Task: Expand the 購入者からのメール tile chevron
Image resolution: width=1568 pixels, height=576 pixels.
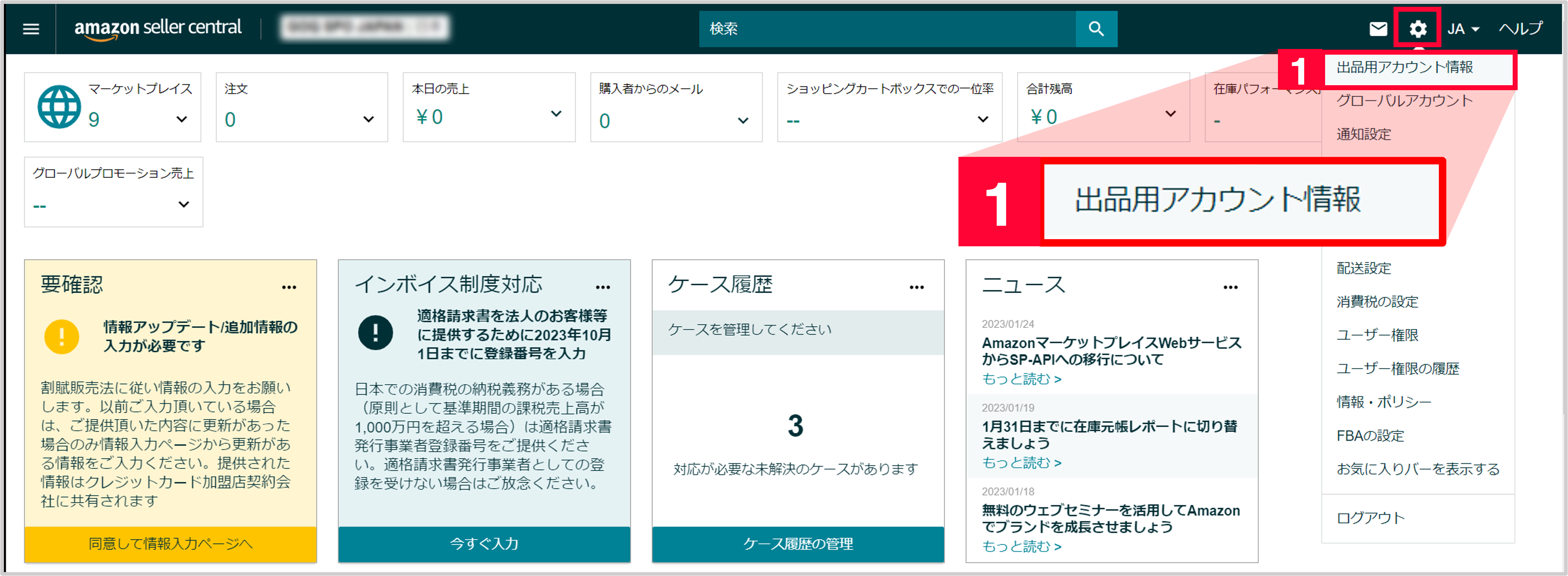Action: tap(743, 120)
